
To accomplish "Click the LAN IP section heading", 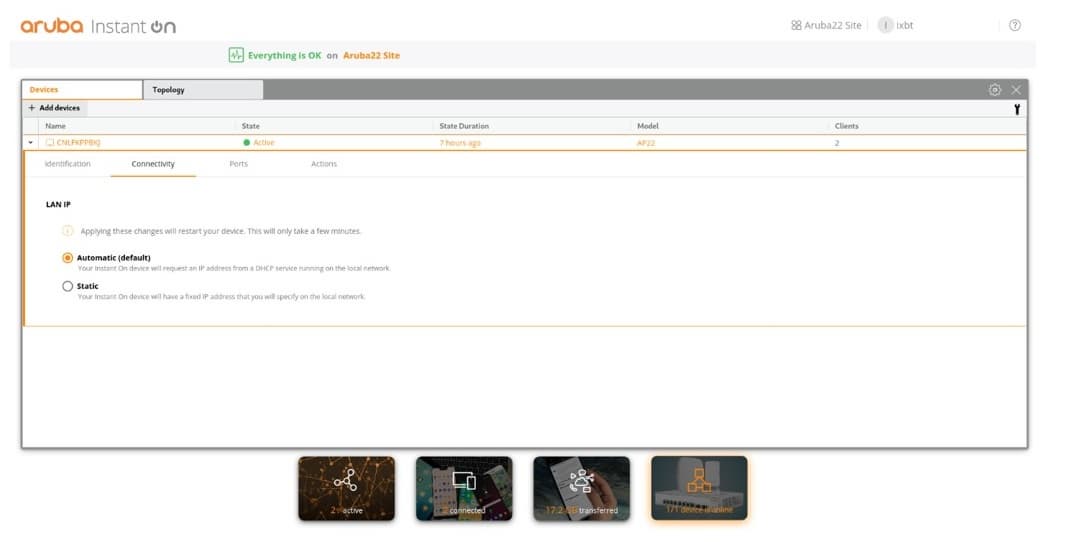I will tap(58, 205).
